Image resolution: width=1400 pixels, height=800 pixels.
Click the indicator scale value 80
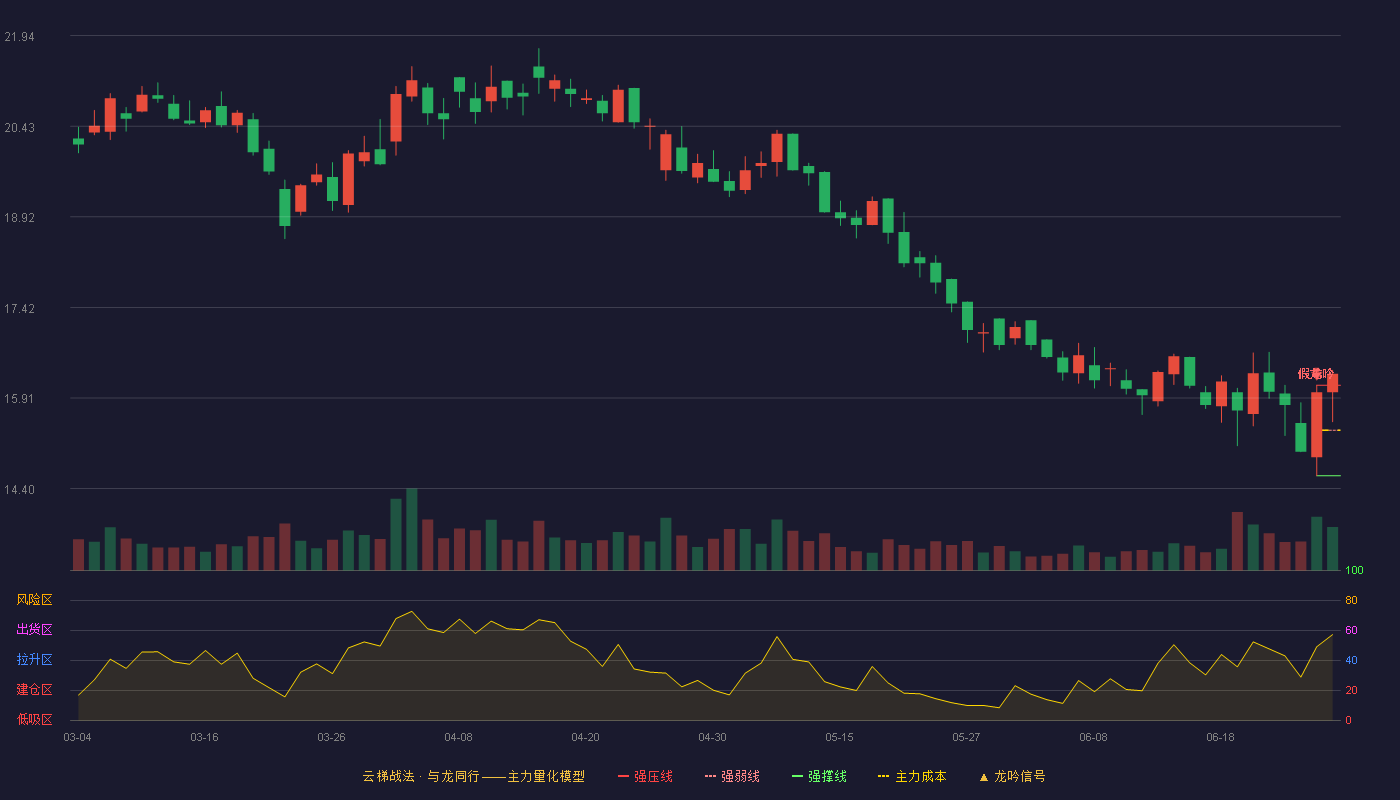tap(1351, 601)
